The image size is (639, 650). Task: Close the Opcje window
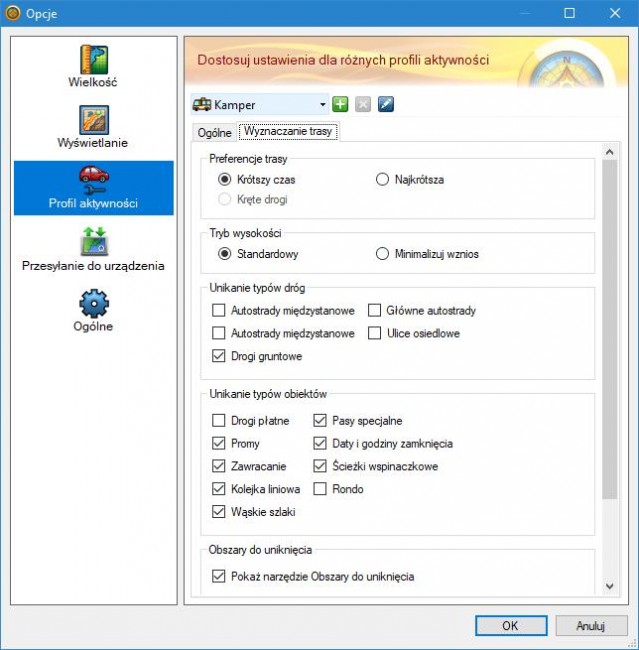615,13
